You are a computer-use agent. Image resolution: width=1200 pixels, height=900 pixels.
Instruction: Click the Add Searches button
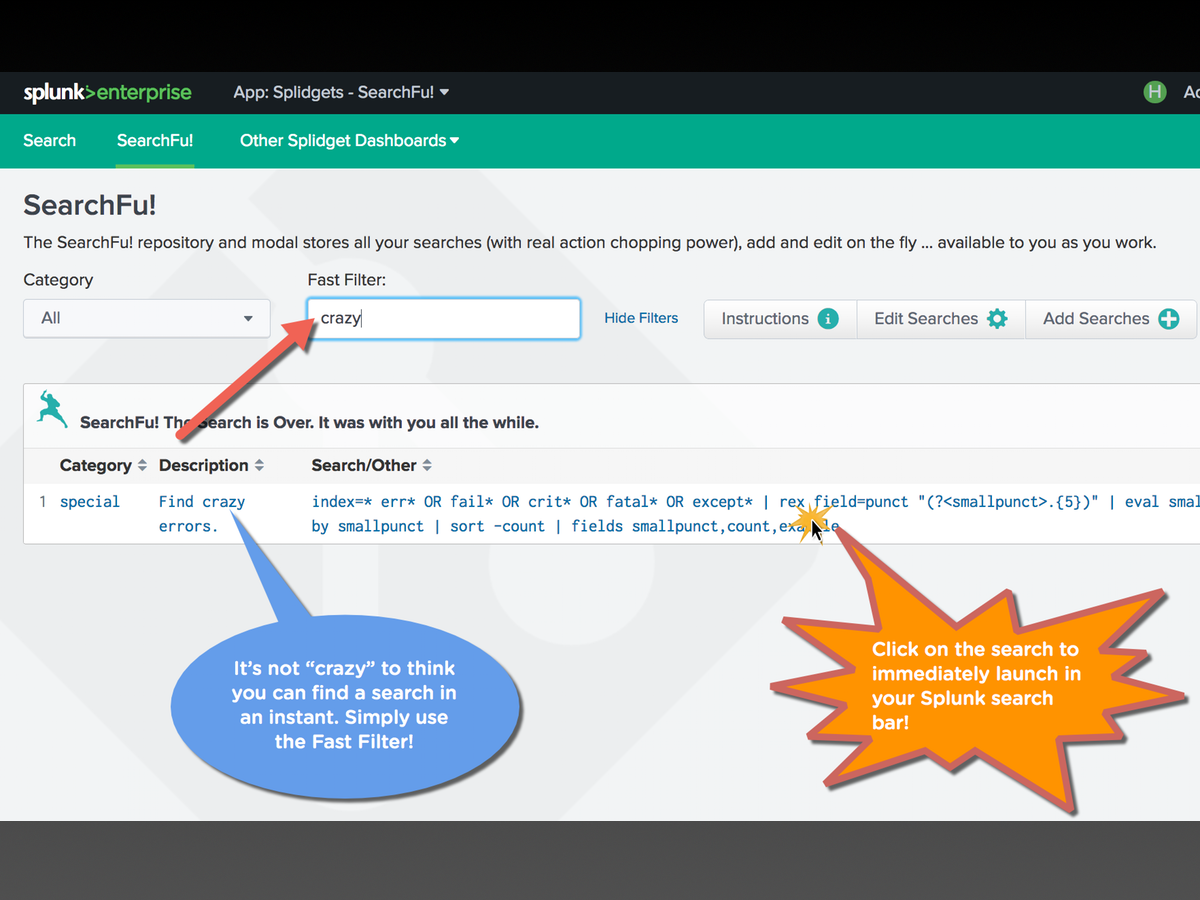click(1111, 319)
